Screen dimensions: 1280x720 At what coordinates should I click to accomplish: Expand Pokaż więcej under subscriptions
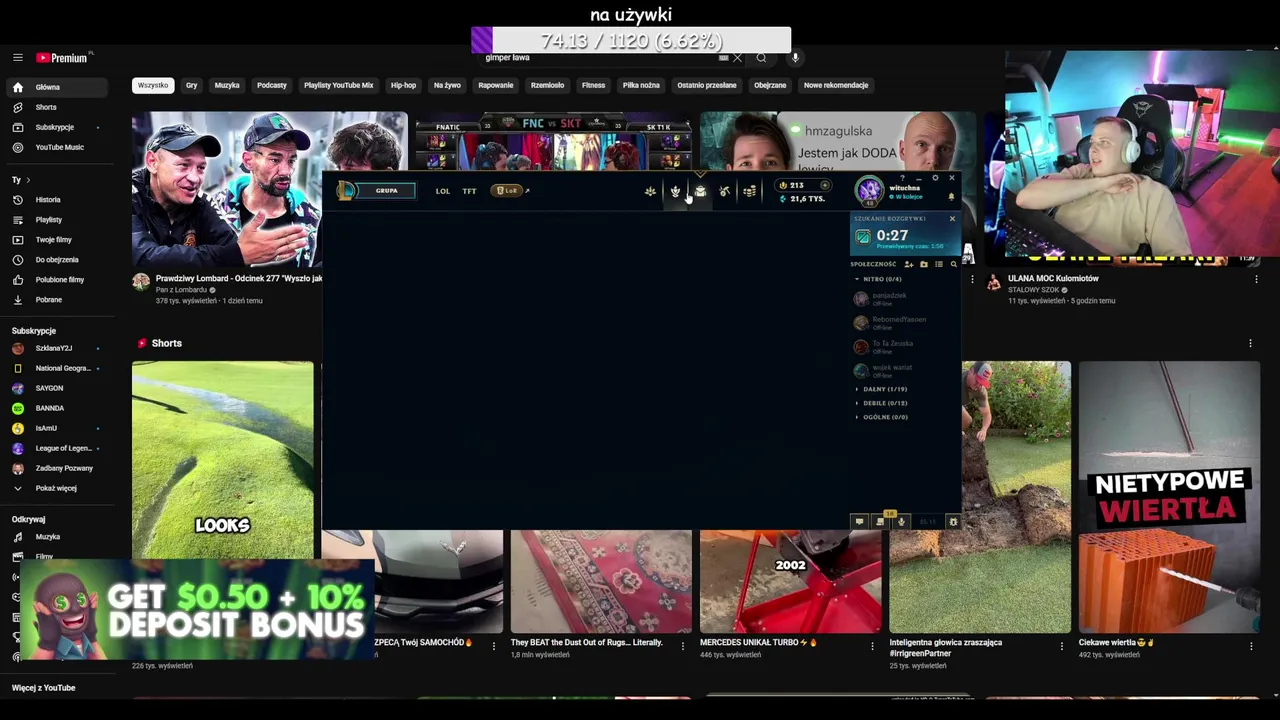[58, 488]
